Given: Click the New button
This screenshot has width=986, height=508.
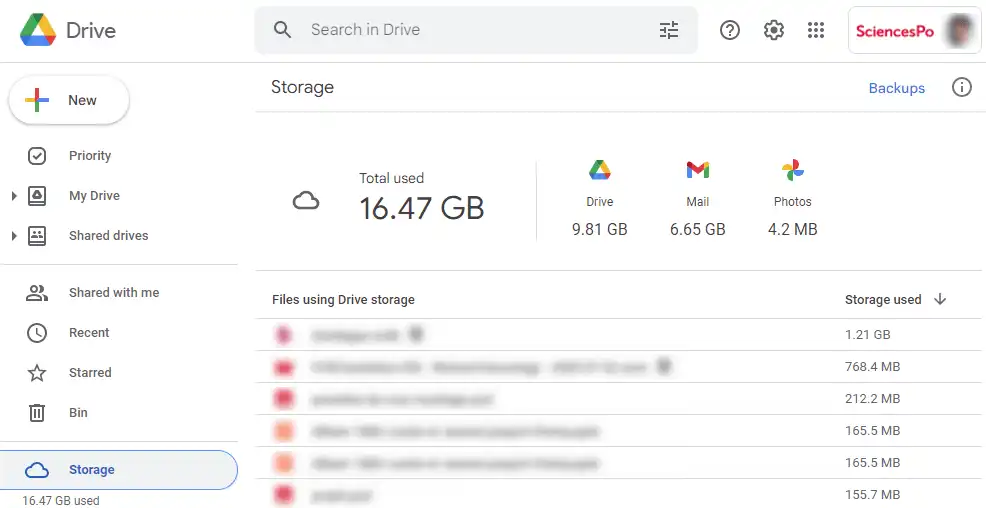Looking at the screenshot, I should (69, 101).
